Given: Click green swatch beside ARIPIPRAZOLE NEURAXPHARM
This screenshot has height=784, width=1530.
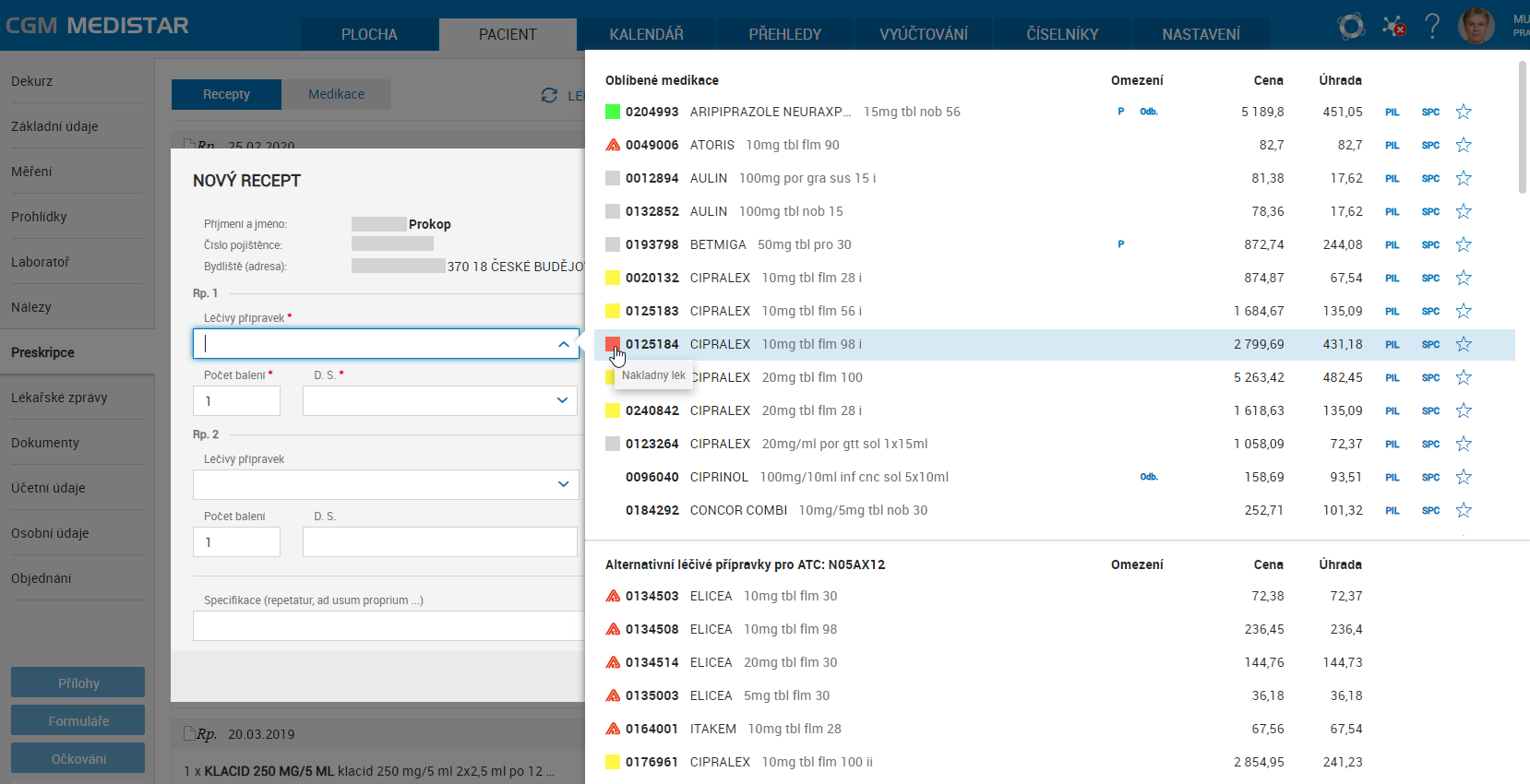Looking at the screenshot, I should click(613, 112).
